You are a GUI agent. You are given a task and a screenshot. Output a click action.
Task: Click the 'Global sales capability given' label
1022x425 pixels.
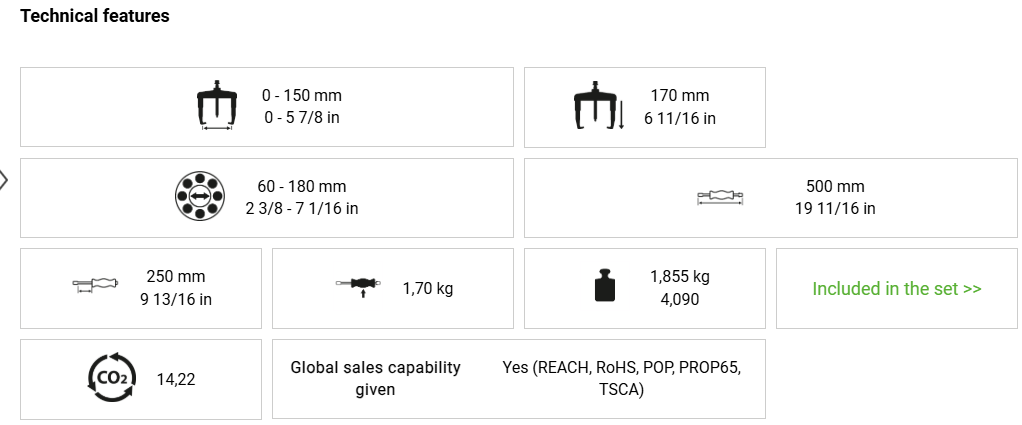point(375,378)
